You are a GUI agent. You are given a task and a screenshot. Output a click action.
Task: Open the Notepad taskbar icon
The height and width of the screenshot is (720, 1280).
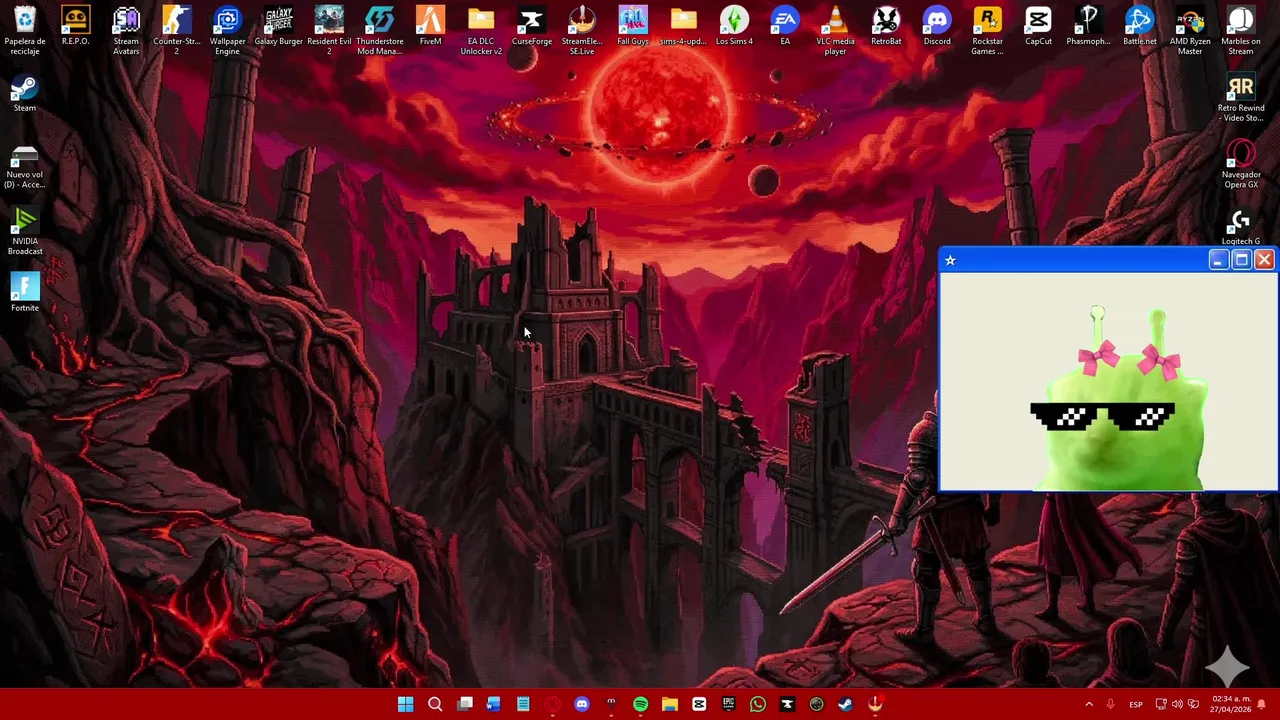(523, 705)
